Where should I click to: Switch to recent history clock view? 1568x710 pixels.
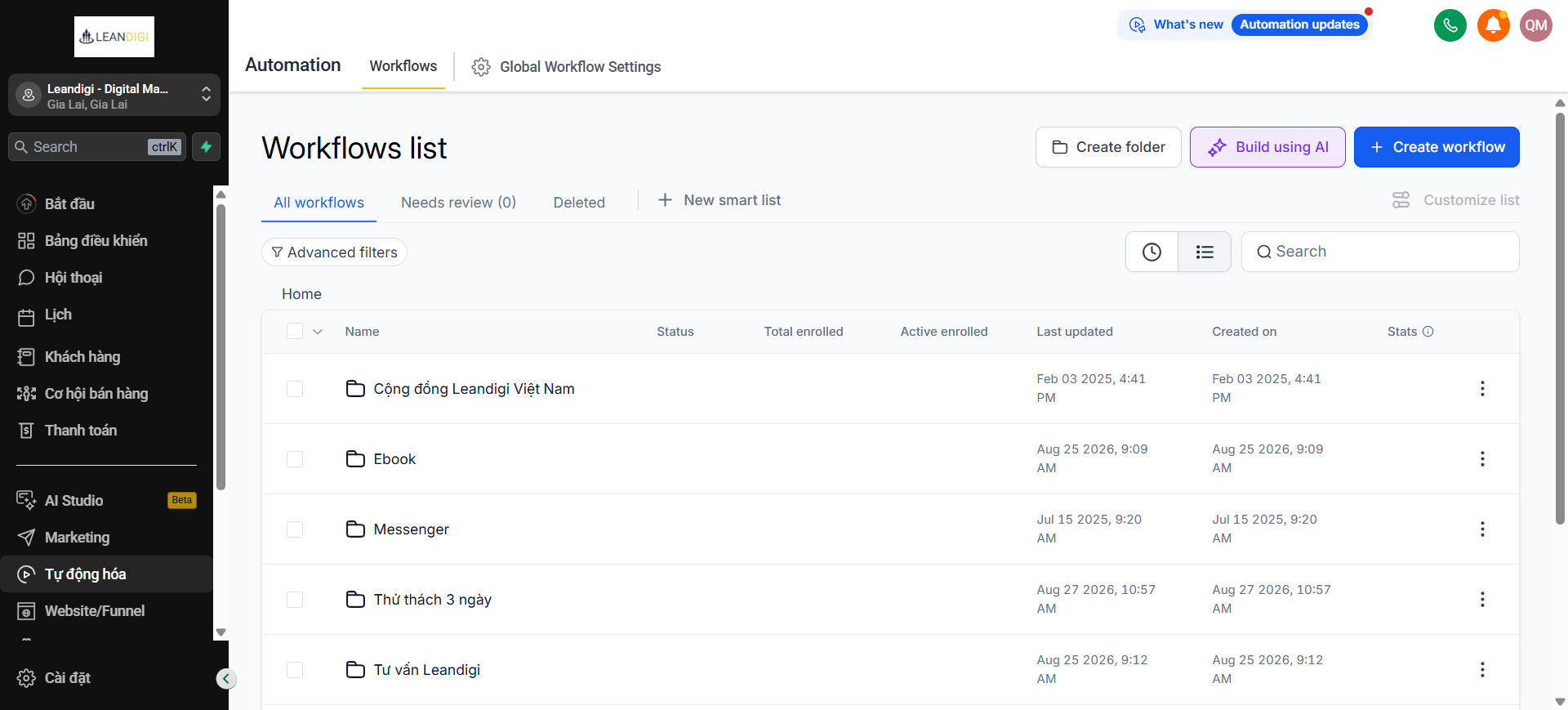pos(1151,252)
